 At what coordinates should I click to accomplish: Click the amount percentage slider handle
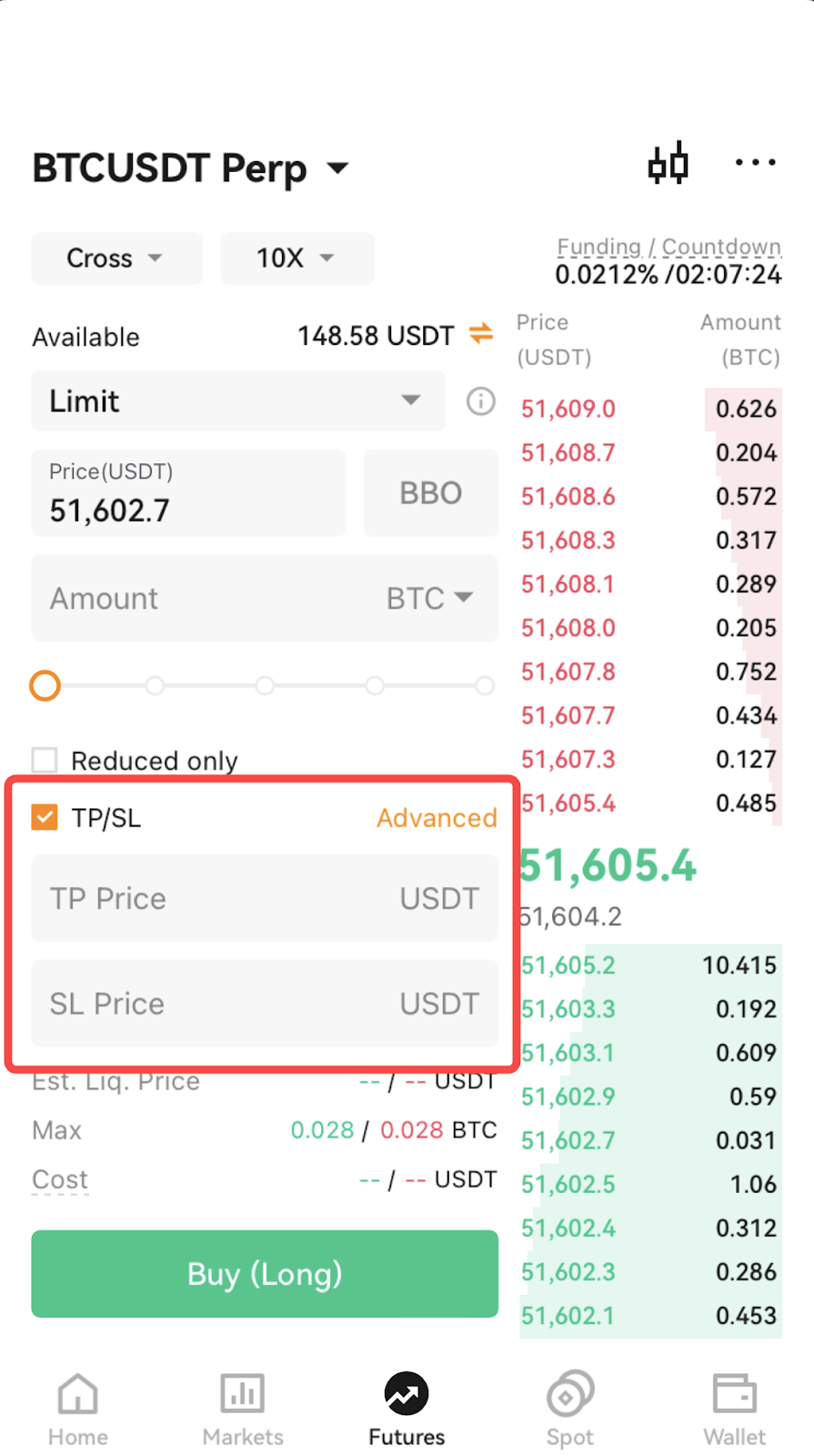[x=45, y=685]
